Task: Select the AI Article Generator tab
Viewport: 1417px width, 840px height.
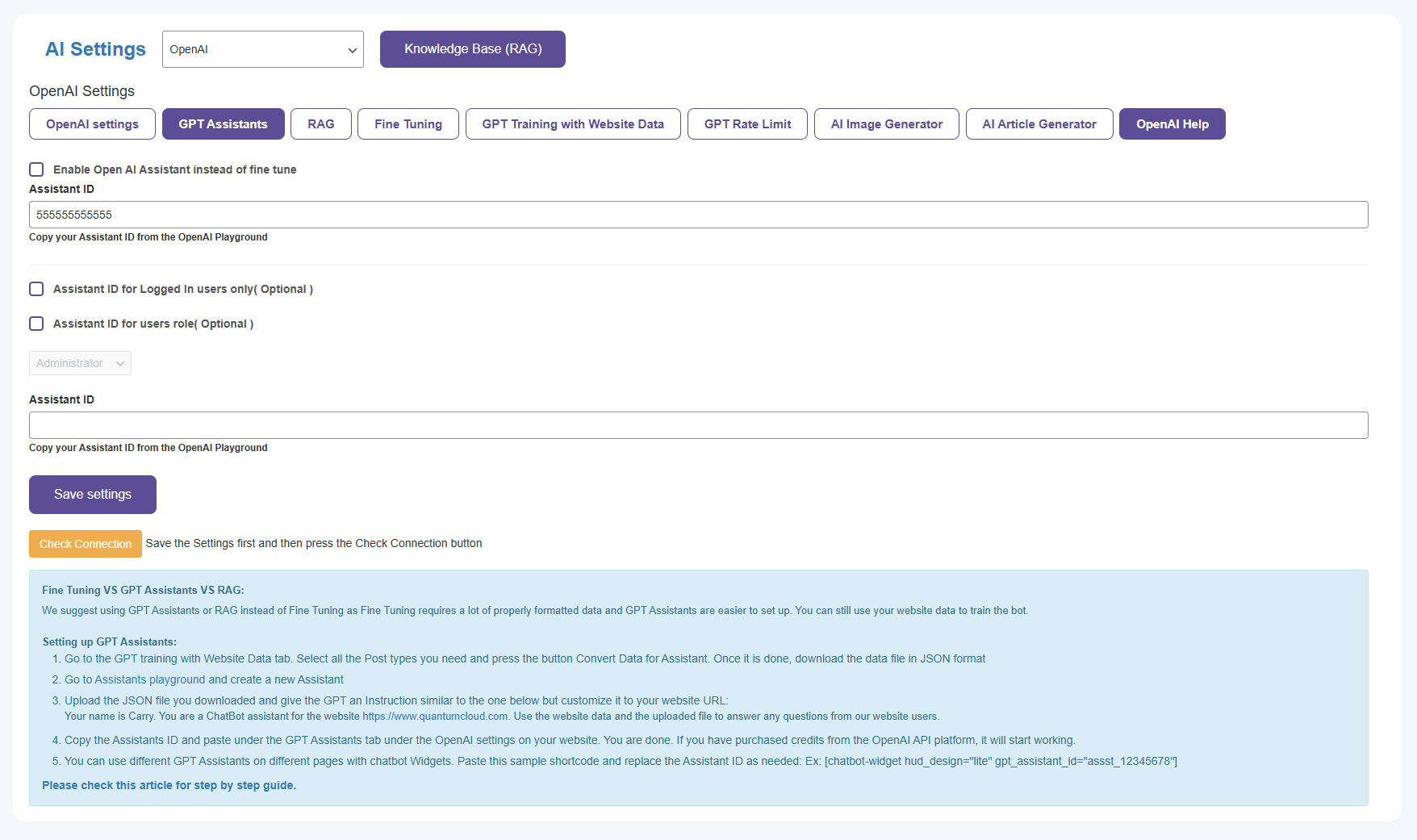Action: tap(1039, 124)
